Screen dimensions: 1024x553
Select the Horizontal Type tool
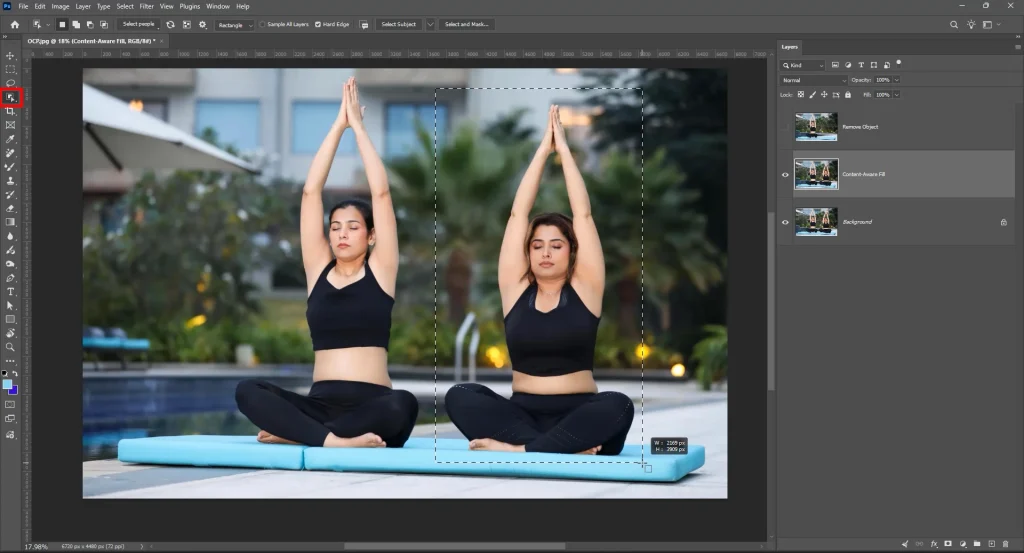(x=10, y=292)
